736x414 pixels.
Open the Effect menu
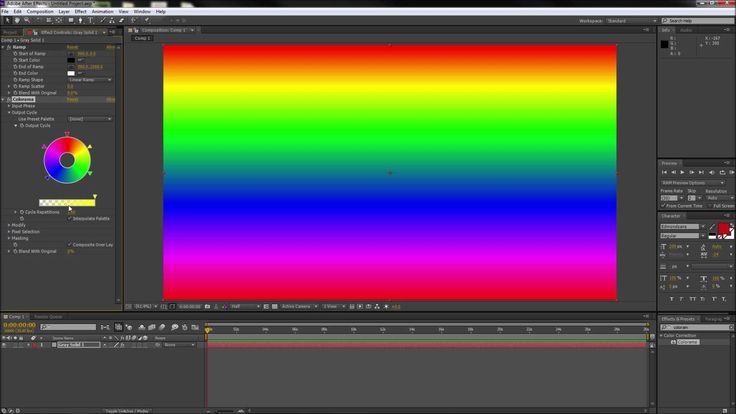coord(81,11)
